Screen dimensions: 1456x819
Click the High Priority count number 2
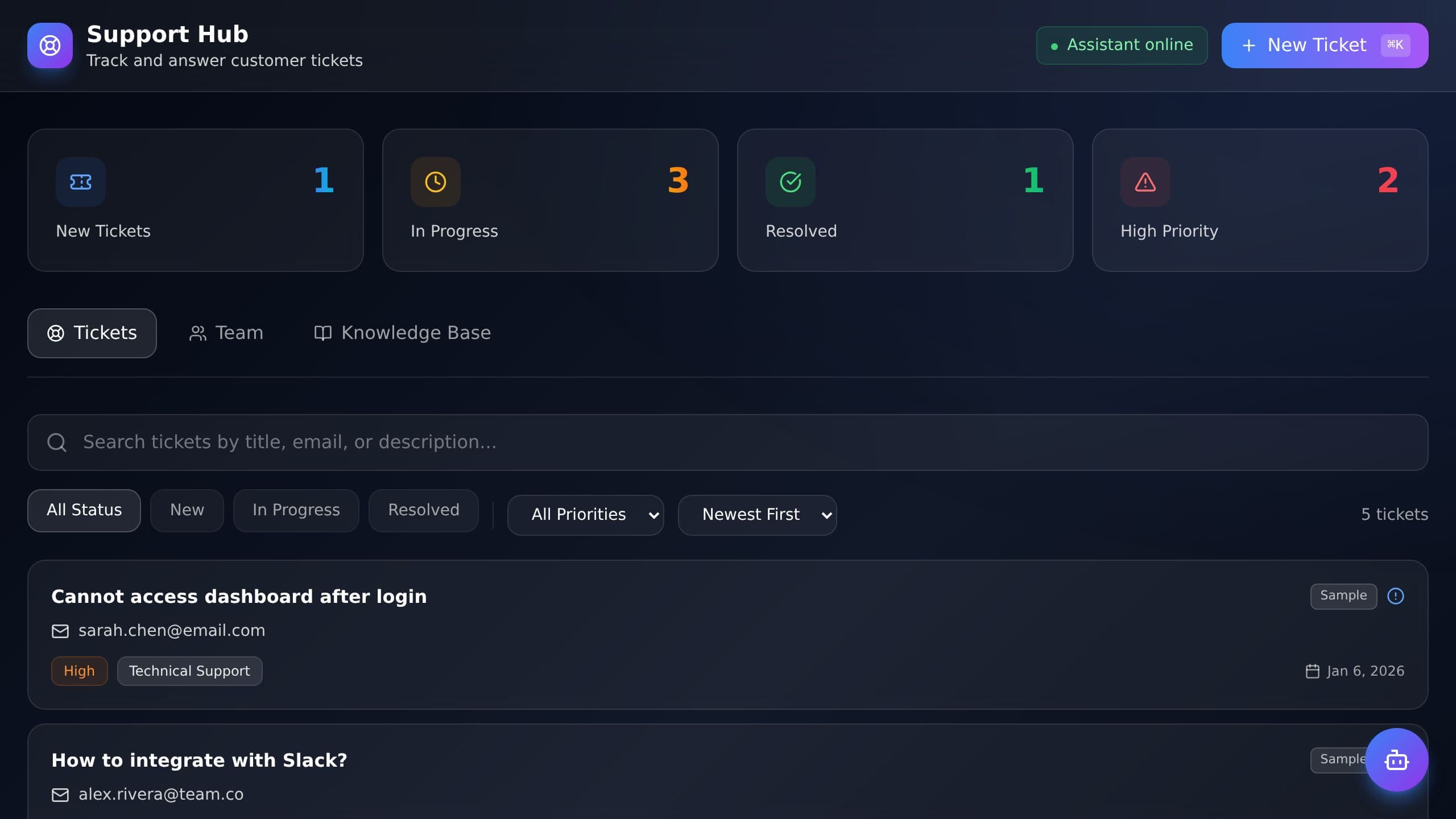pos(1388,180)
